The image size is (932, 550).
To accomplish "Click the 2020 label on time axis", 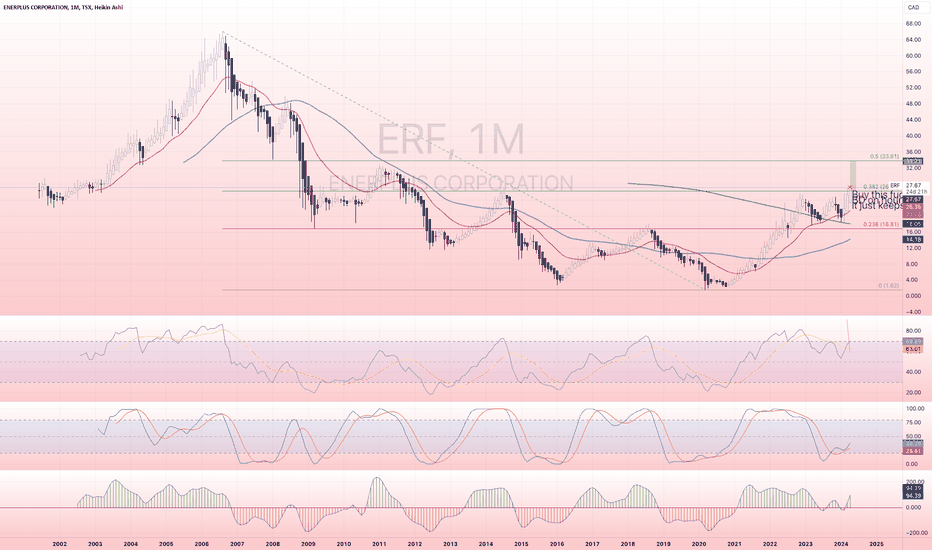I will point(699,543).
